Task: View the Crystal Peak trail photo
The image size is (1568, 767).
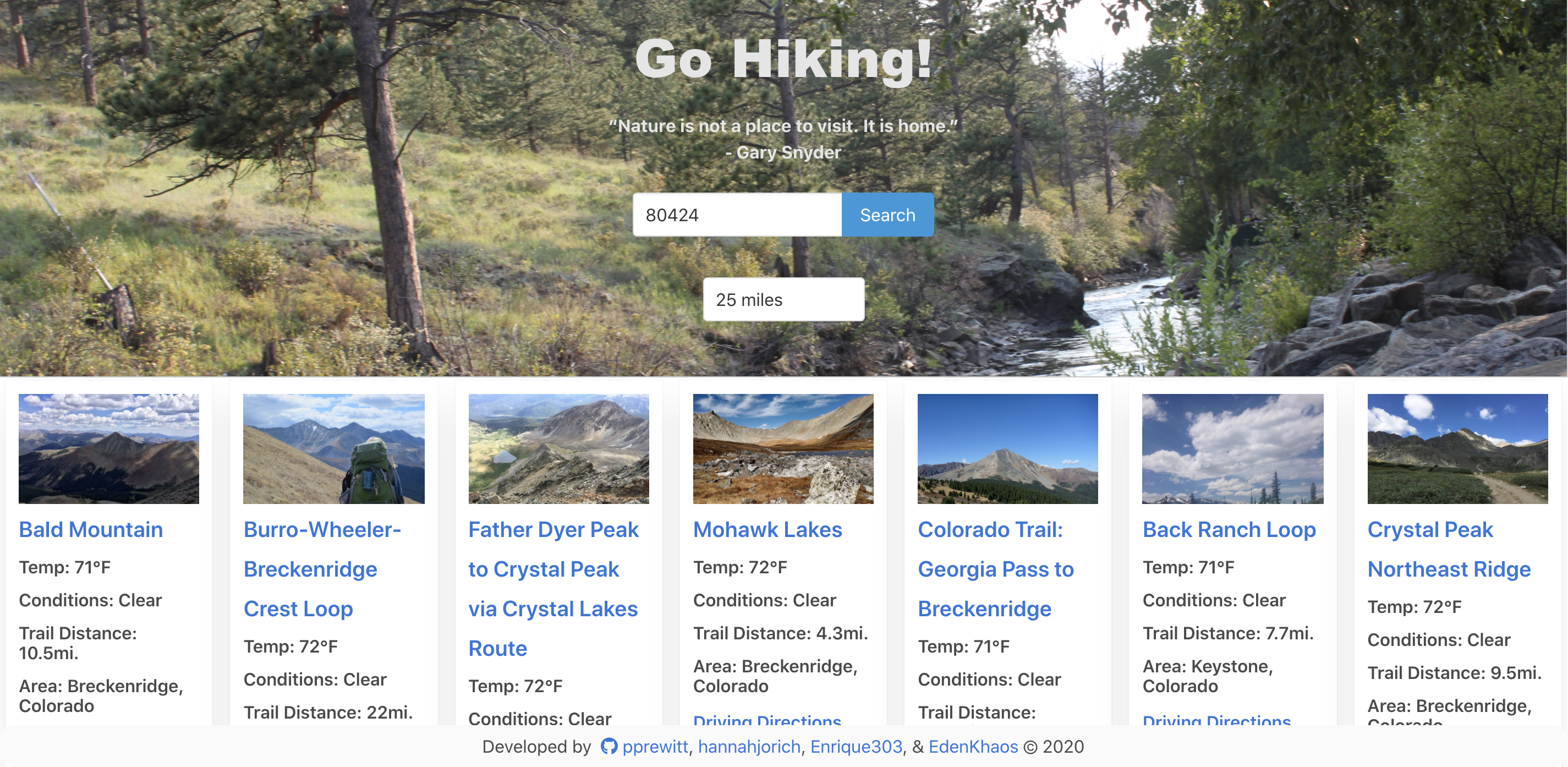Action: [1457, 448]
